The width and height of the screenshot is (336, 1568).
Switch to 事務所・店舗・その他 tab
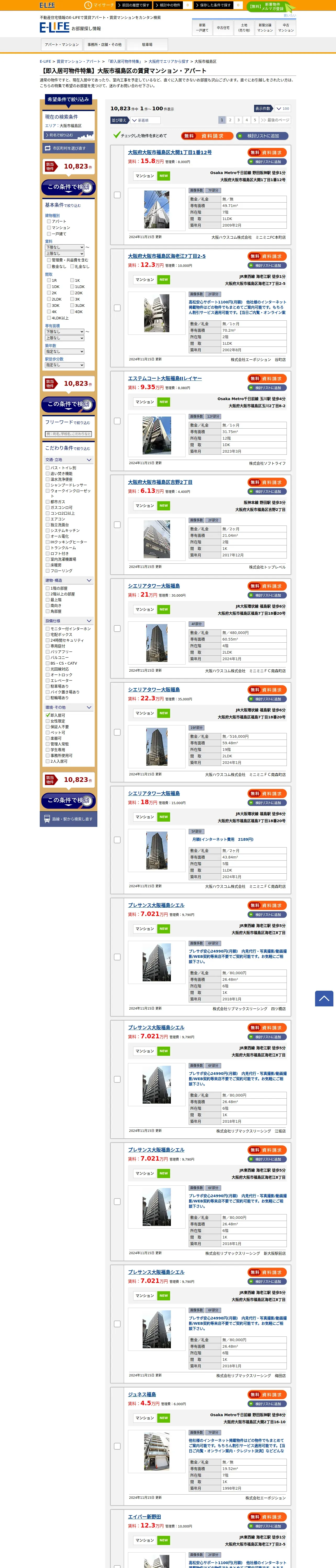click(x=104, y=44)
